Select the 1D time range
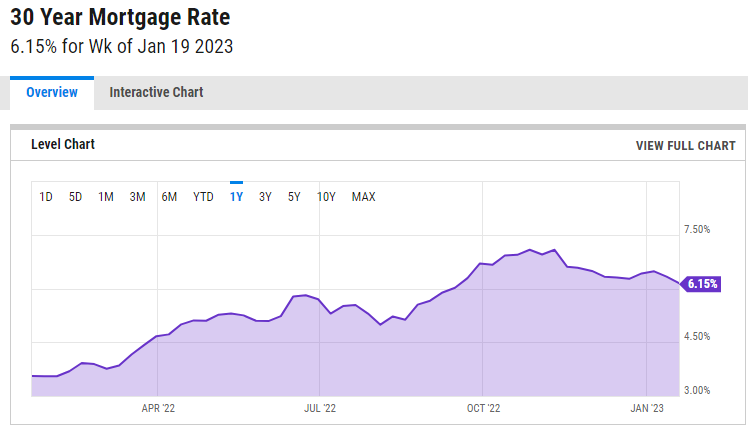The width and height of the screenshot is (748, 430). (46, 197)
